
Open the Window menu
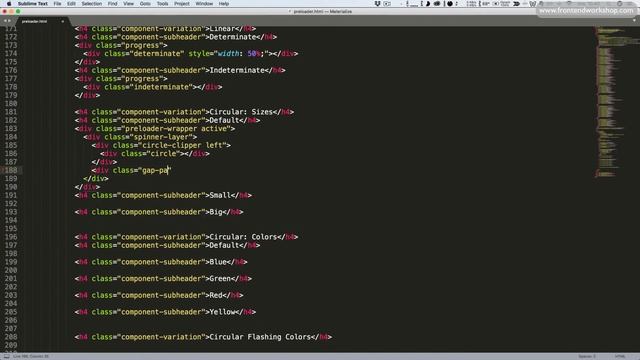[204, 4]
